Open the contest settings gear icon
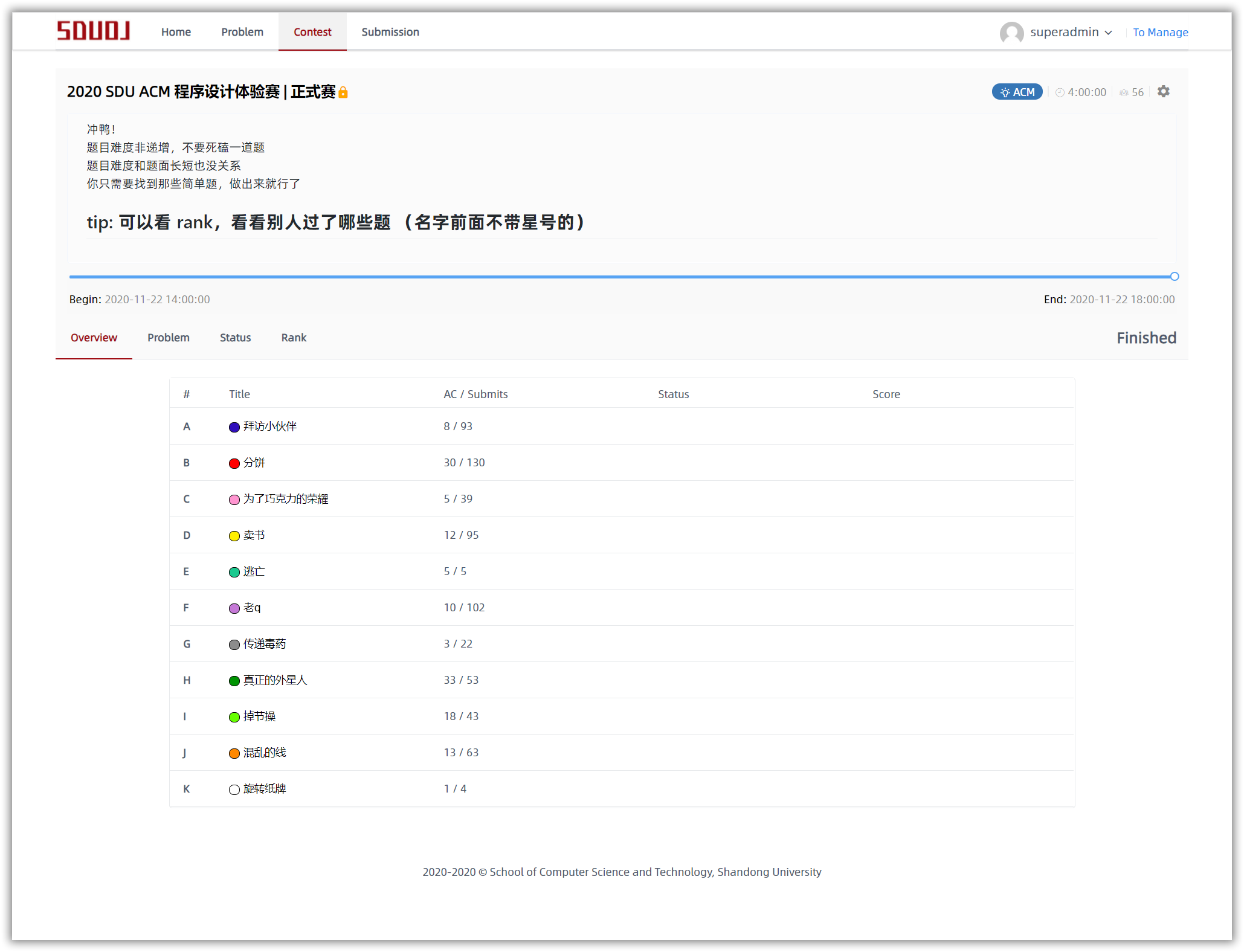Image resolution: width=1244 pixels, height=952 pixels. tap(1163, 92)
